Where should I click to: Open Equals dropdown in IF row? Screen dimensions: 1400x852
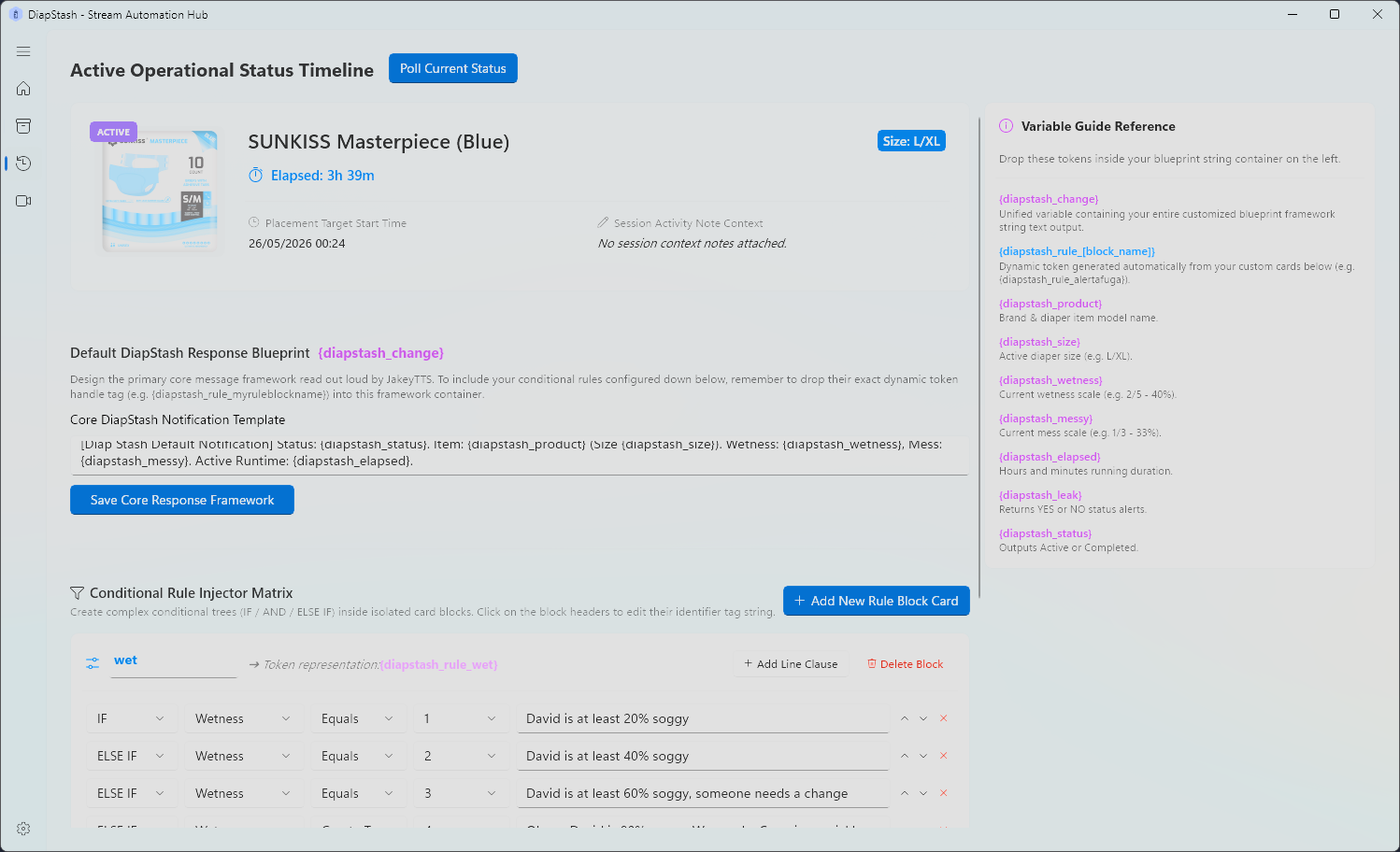point(358,718)
